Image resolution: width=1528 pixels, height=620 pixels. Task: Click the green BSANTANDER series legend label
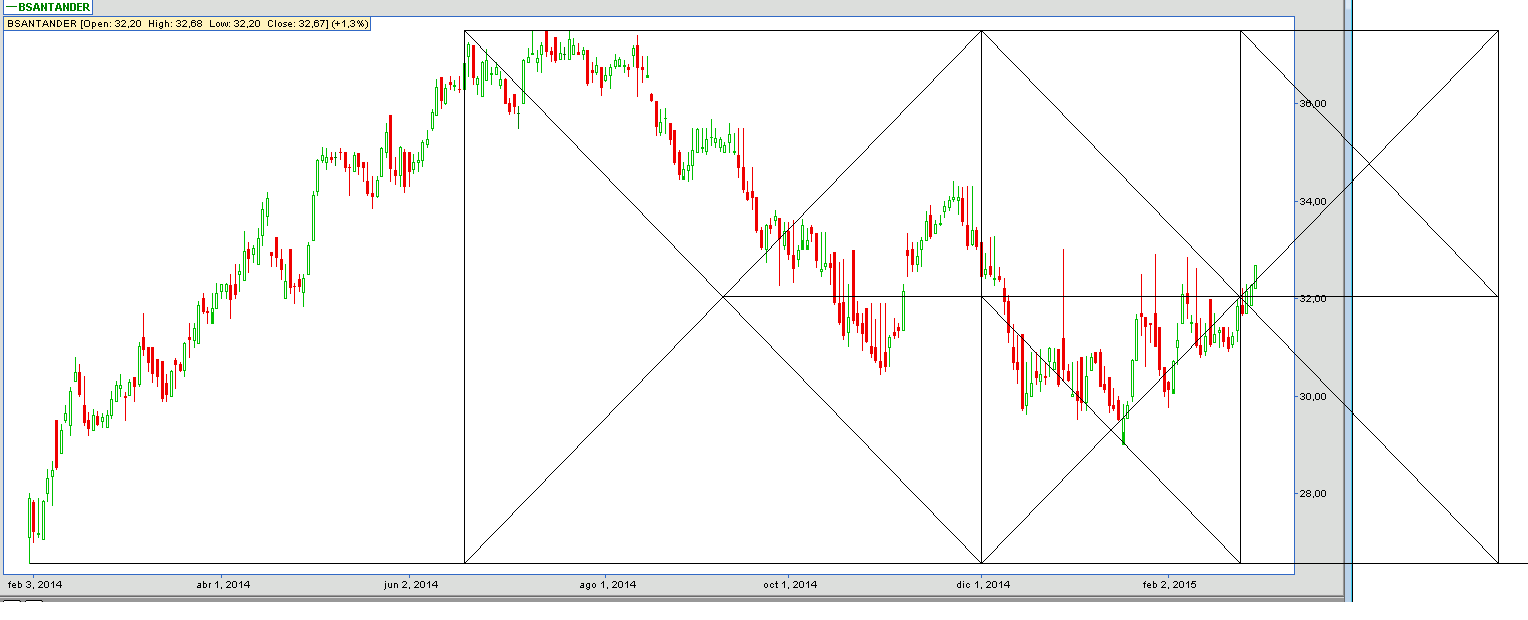click(47, 7)
